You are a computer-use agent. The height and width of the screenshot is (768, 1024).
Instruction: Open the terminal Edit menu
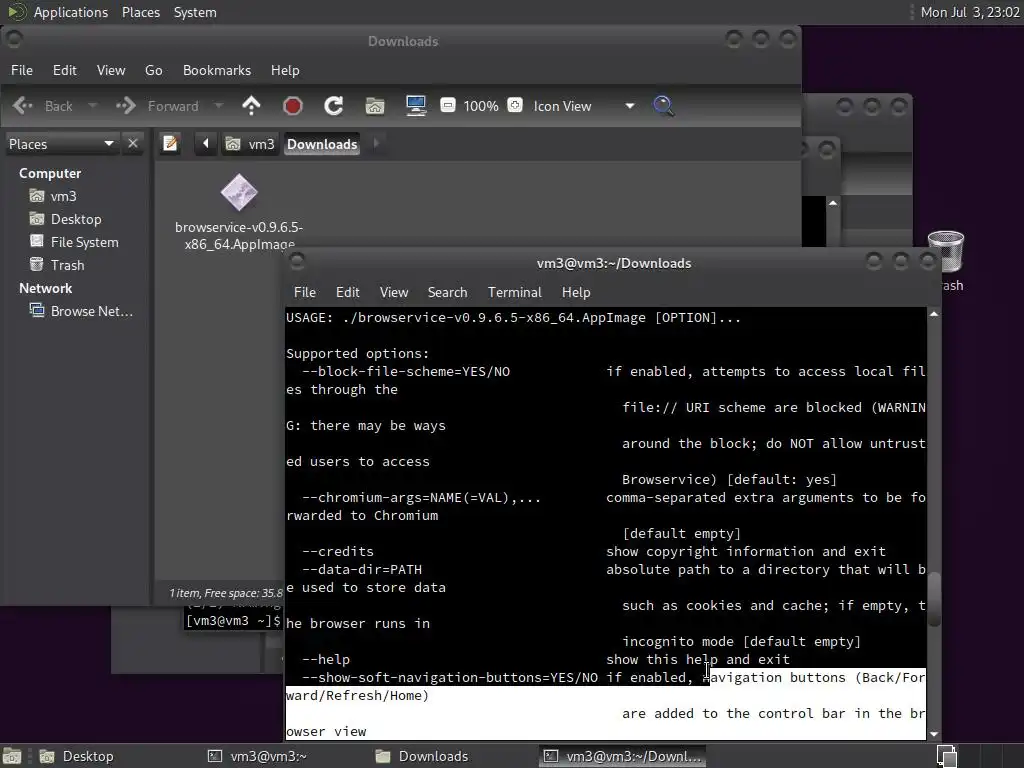pyautogui.click(x=347, y=292)
